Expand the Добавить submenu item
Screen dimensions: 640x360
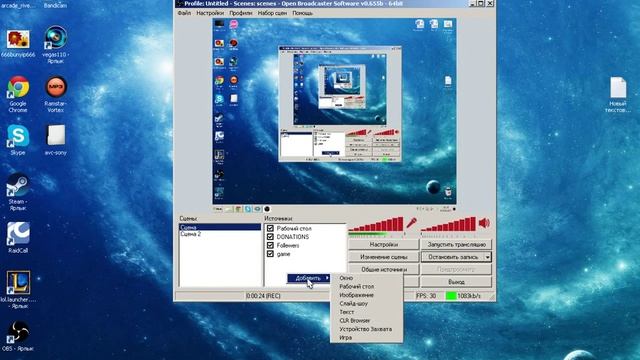click(x=309, y=278)
